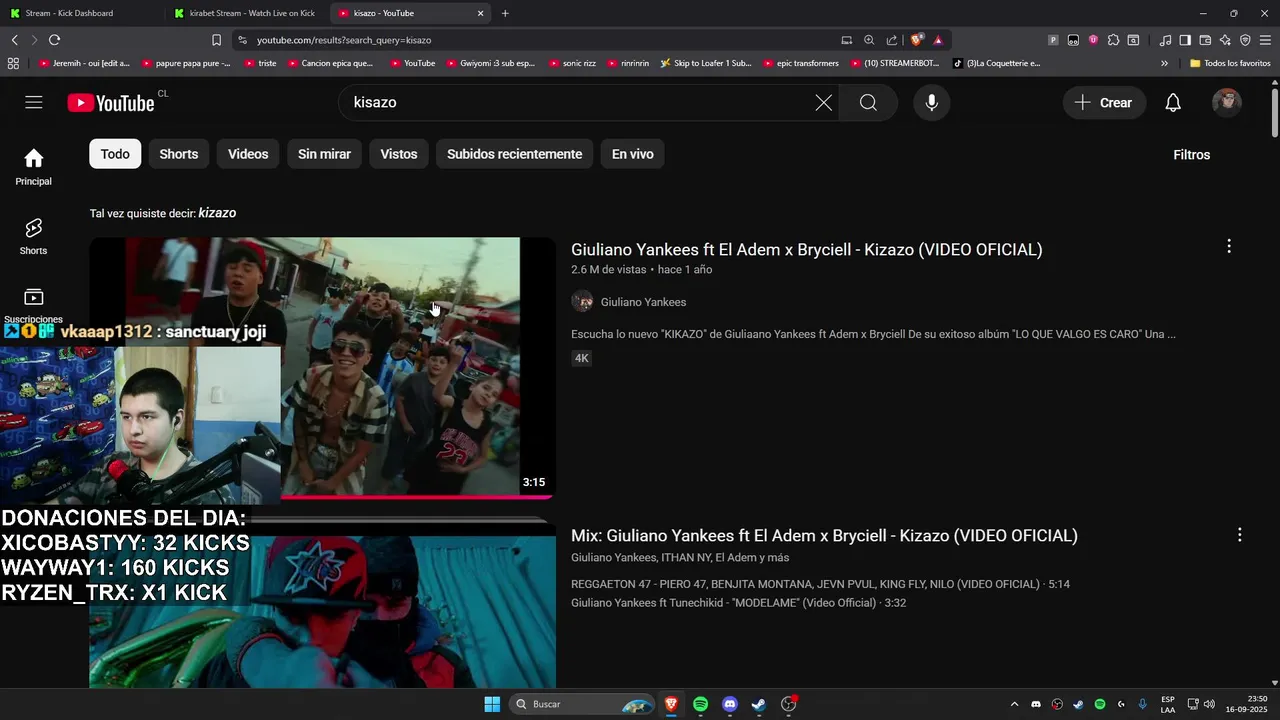Image resolution: width=1280 pixels, height=720 pixels.
Task: Click the taskbar Buscar search box
Action: 582,704
